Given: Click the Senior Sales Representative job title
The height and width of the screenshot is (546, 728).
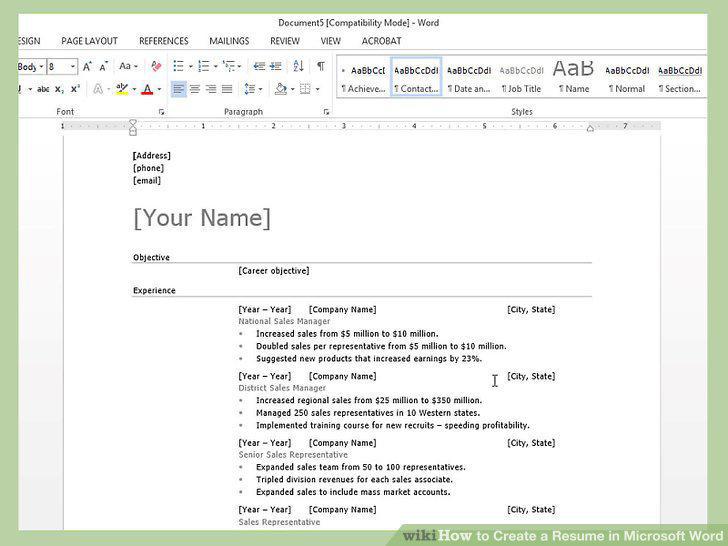Looking at the screenshot, I should [292, 455].
